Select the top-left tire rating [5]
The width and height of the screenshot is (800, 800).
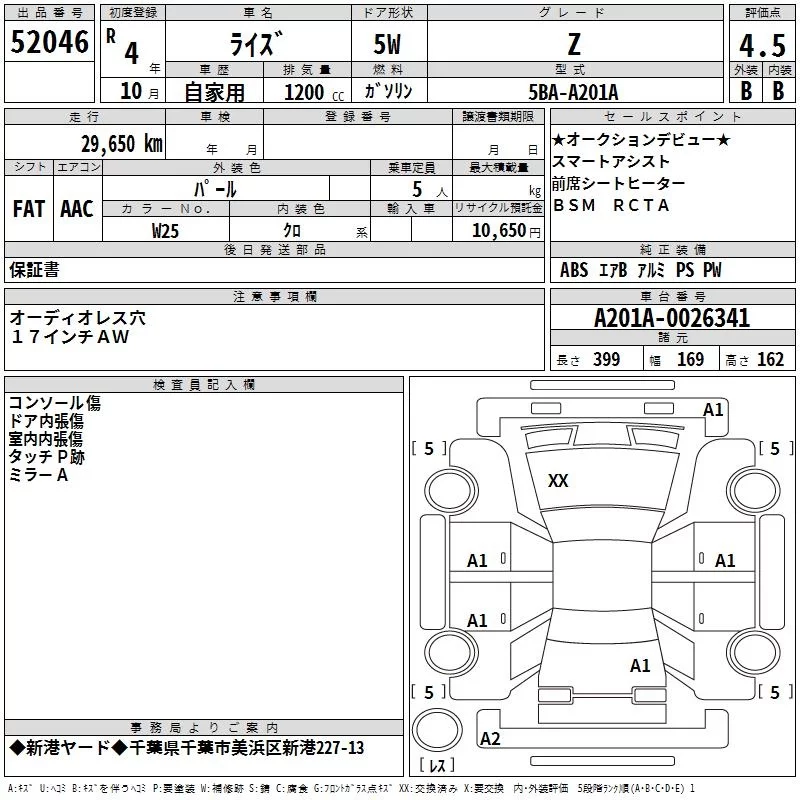[x=429, y=449]
